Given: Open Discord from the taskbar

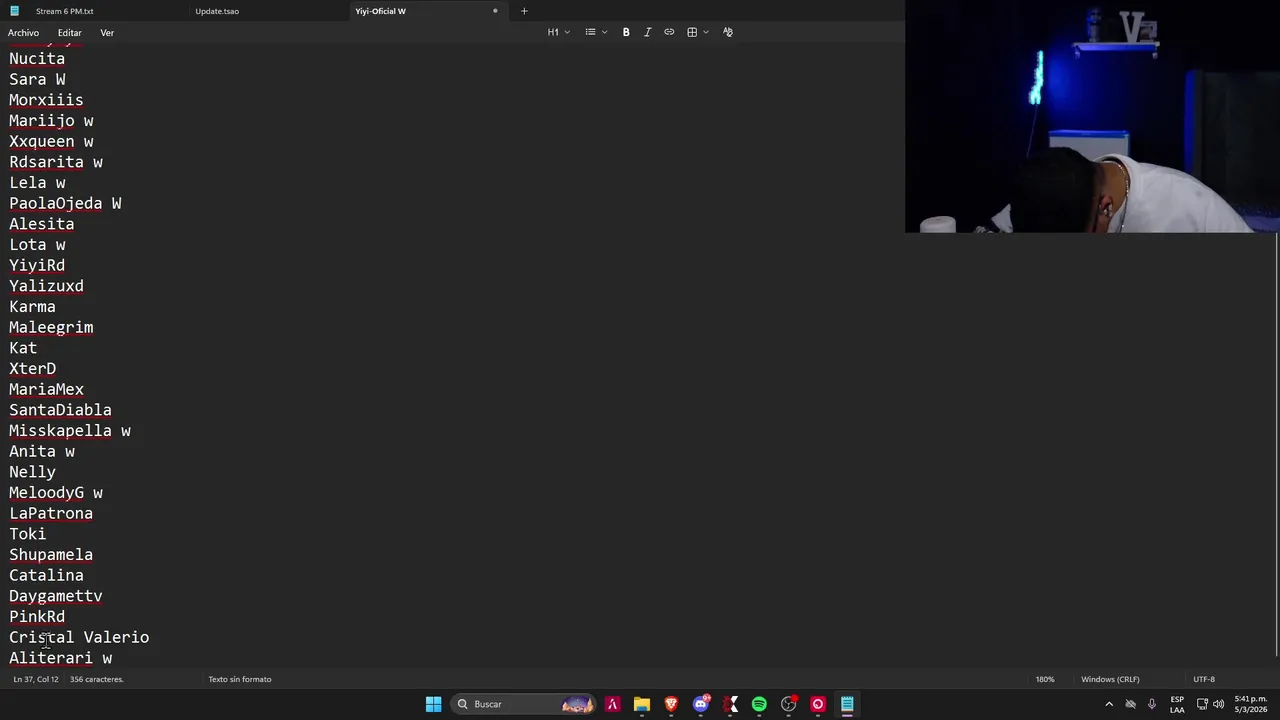Looking at the screenshot, I should (701, 704).
